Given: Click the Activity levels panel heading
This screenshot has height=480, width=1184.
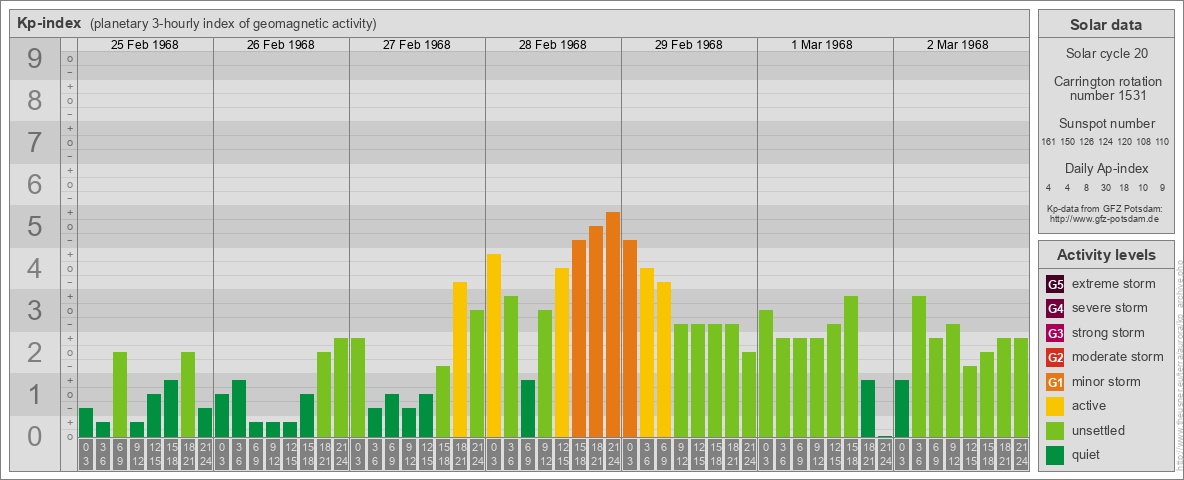Looking at the screenshot, I should tap(1106, 255).
